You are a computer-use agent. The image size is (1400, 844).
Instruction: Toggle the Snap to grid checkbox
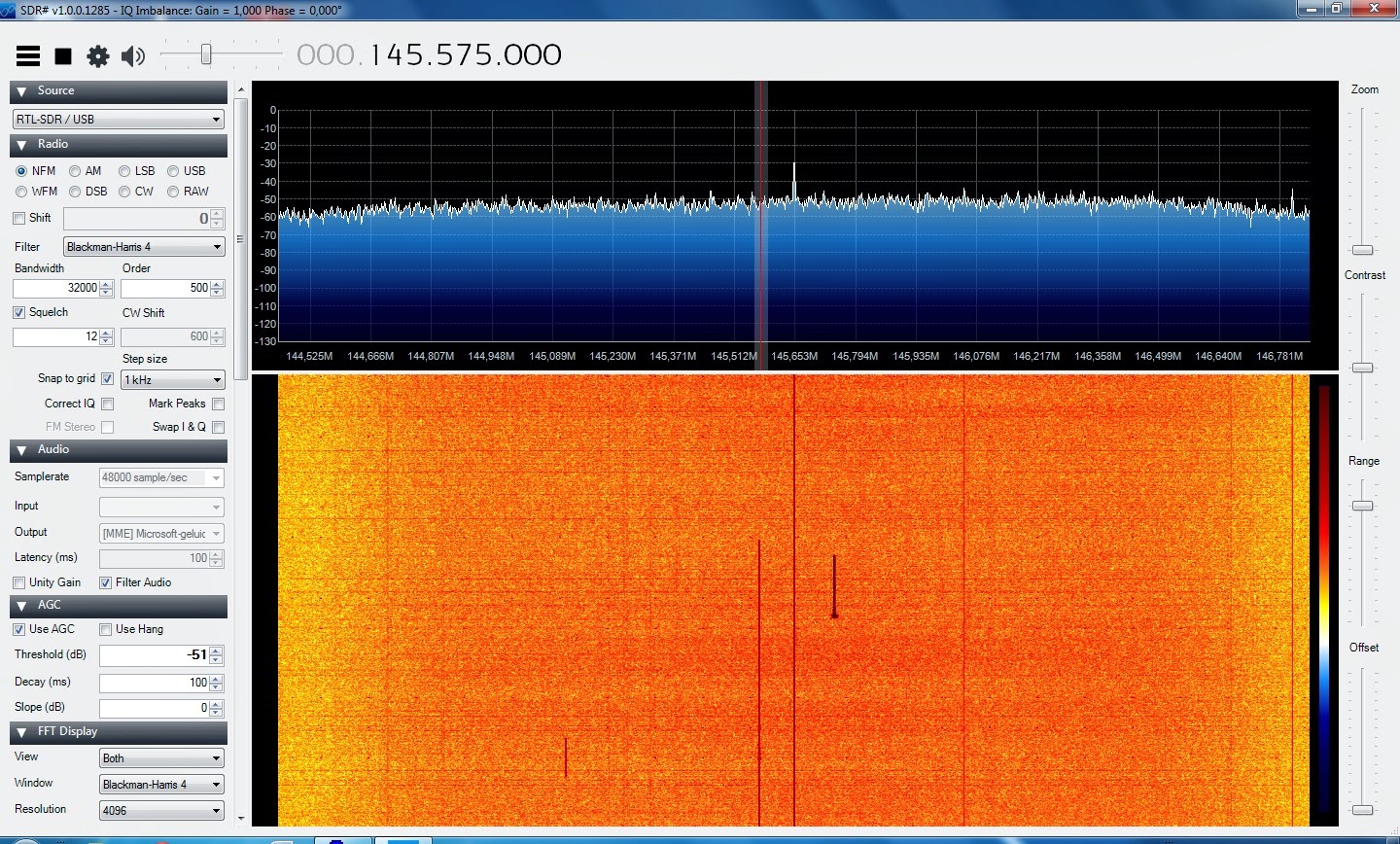[x=107, y=378]
